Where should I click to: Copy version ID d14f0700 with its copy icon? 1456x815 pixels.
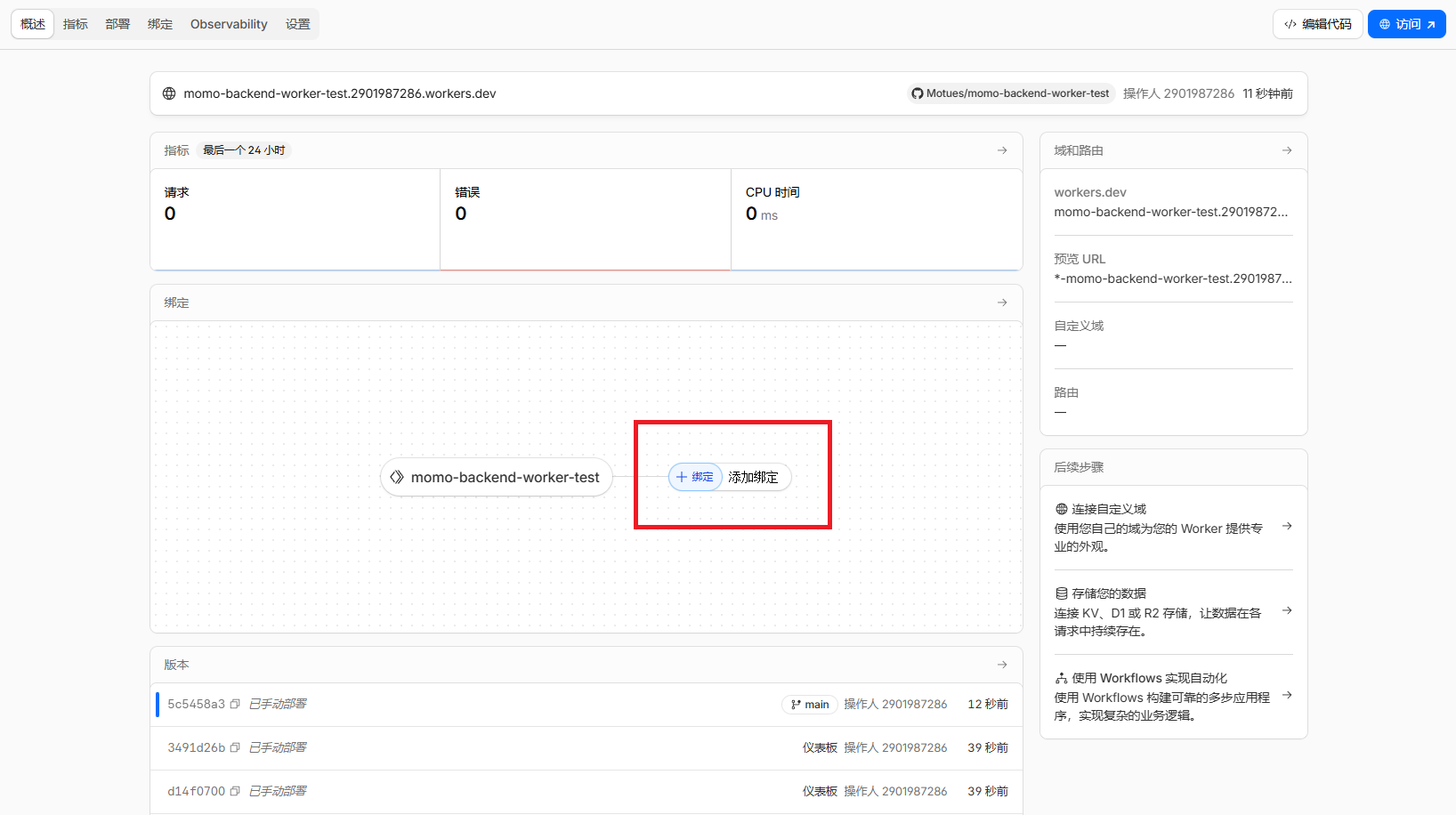click(x=235, y=791)
